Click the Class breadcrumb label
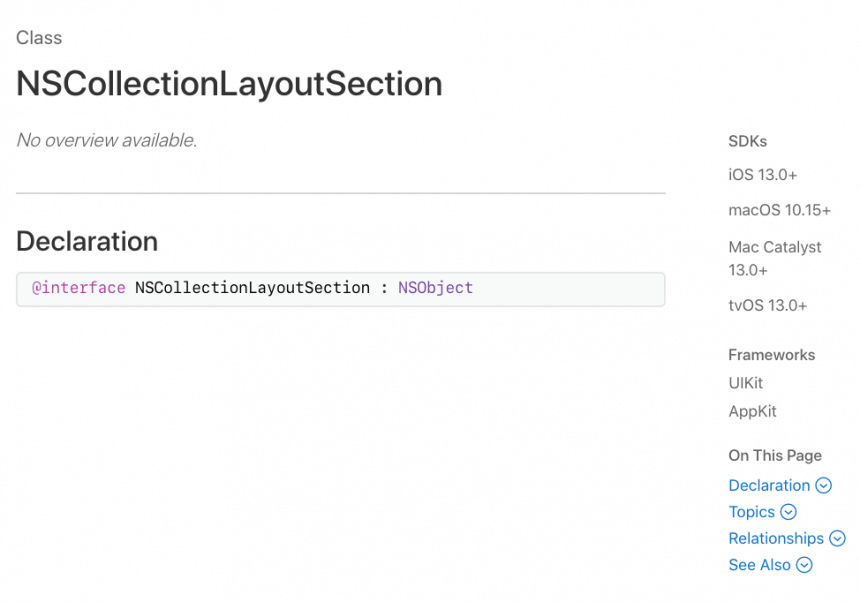860x602 pixels. pyautogui.click(x=38, y=38)
